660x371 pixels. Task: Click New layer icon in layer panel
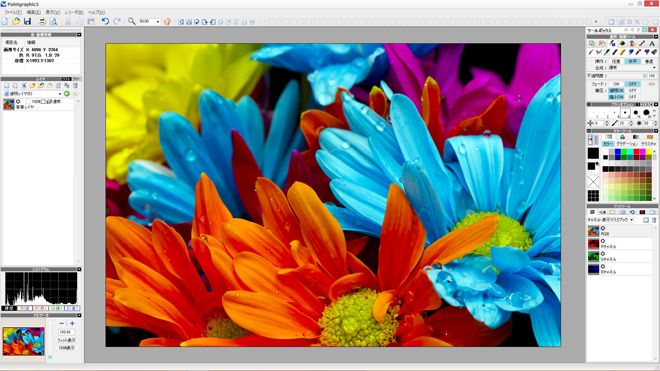6,85
